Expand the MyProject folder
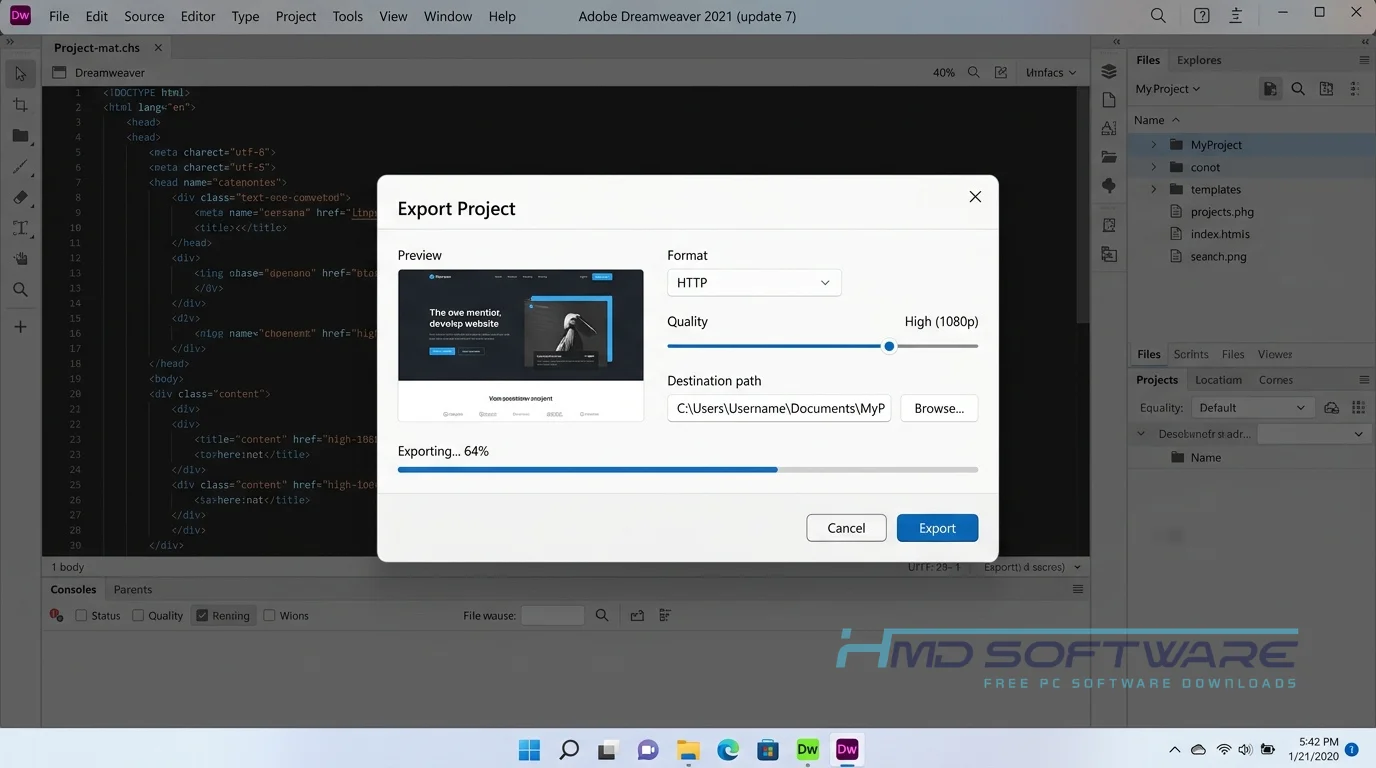 click(1154, 145)
